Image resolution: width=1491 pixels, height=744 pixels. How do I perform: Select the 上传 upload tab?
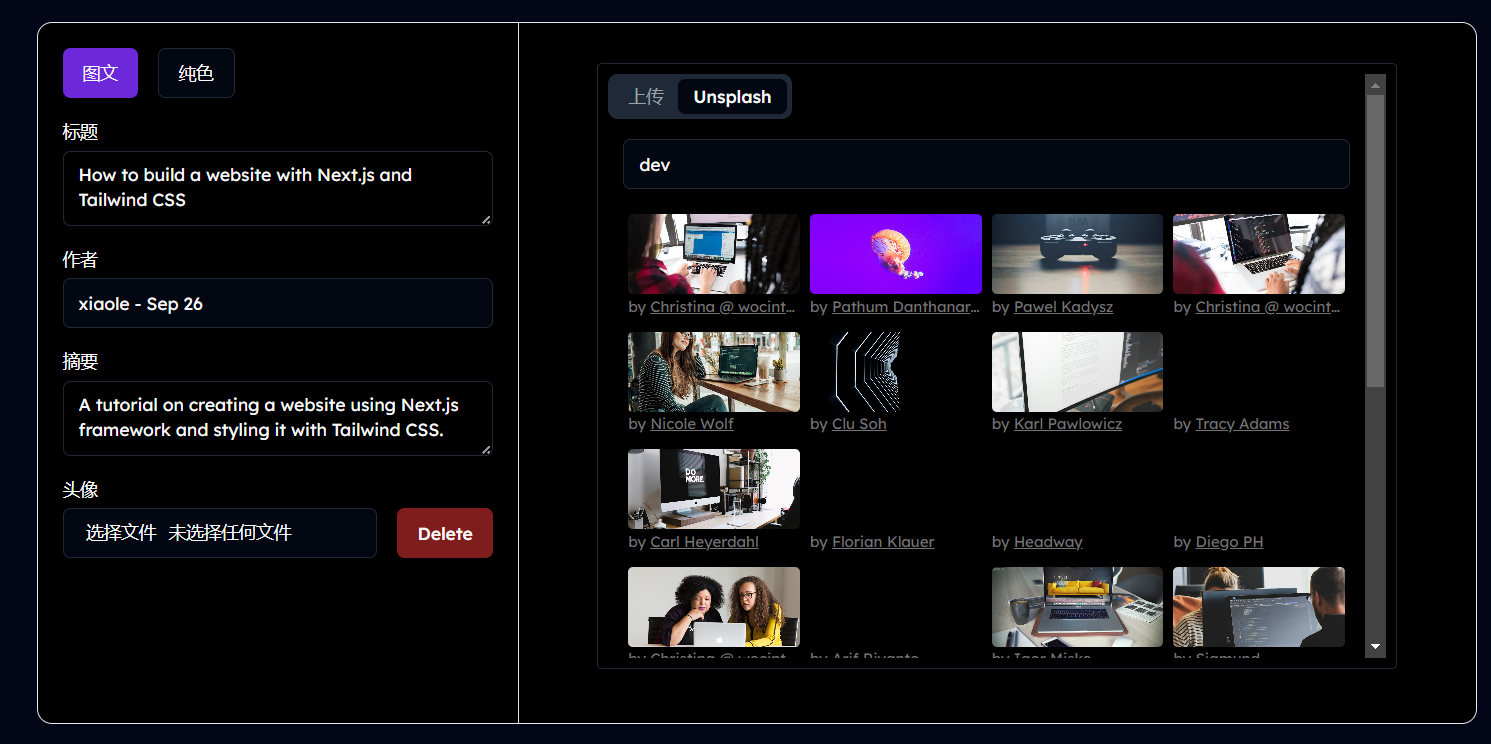(x=646, y=97)
